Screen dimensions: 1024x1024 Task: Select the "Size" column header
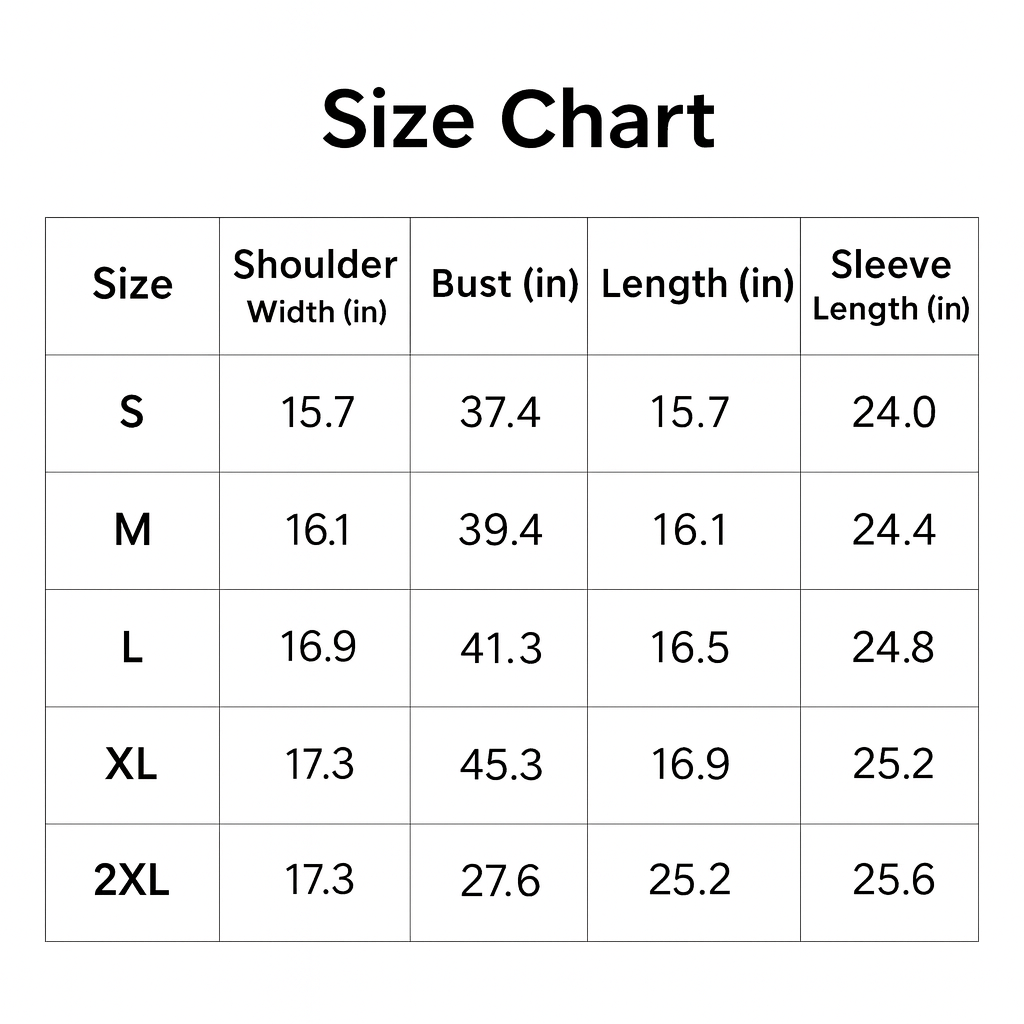tap(132, 285)
